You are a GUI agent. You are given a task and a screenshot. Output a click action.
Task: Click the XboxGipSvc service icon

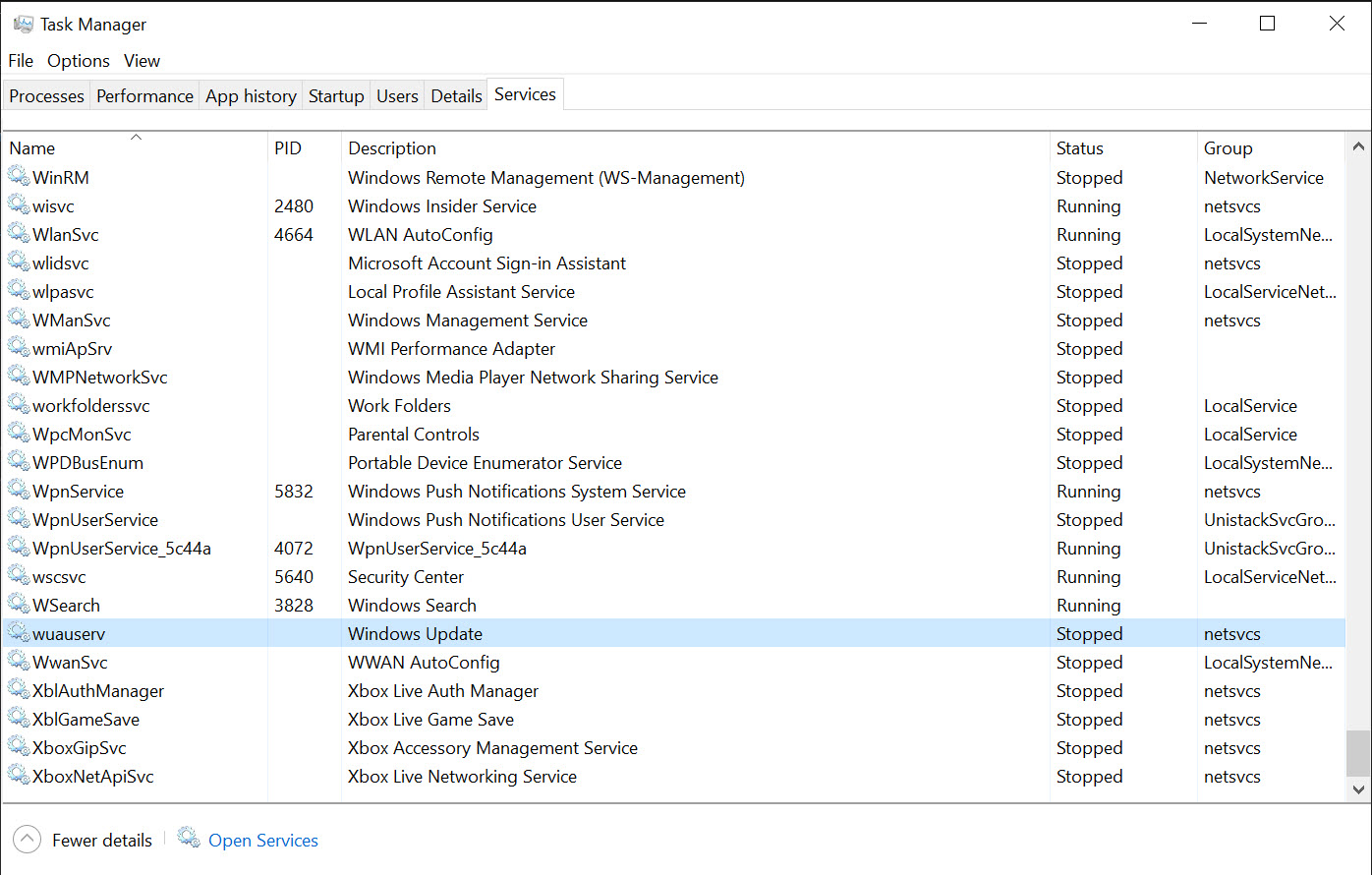[x=19, y=747]
